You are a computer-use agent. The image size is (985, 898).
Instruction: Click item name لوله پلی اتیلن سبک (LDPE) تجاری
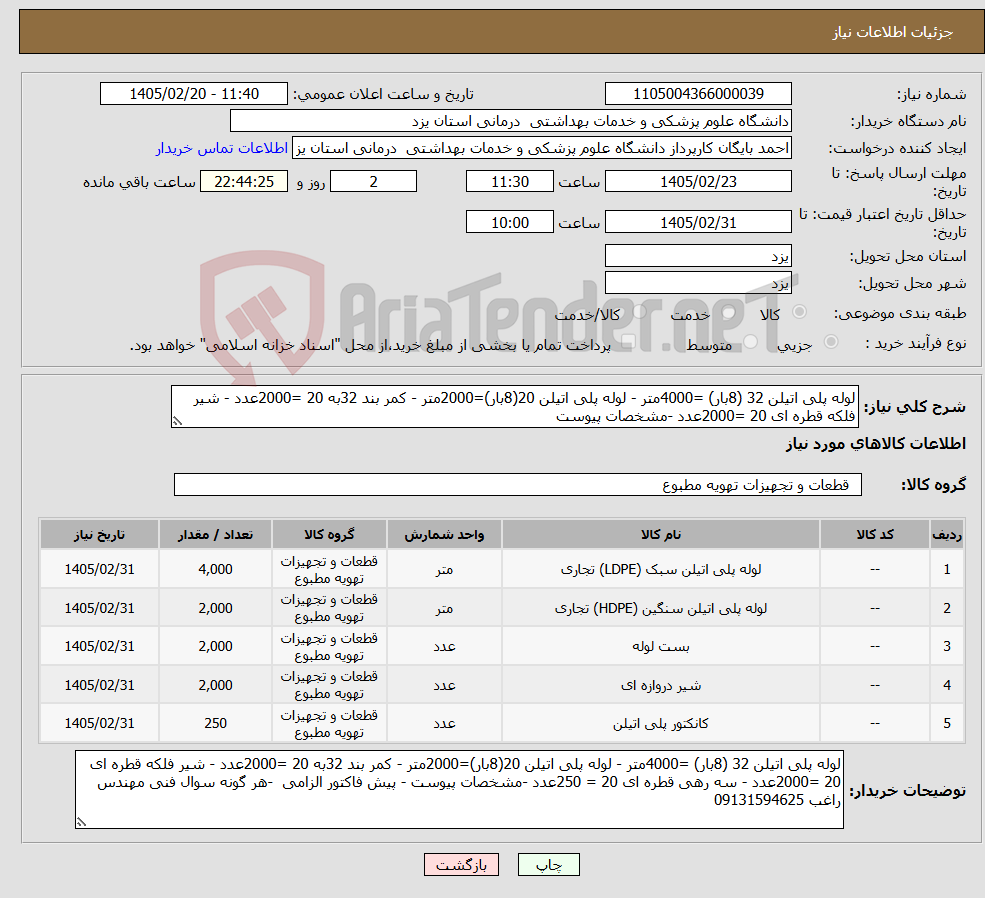pos(660,570)
